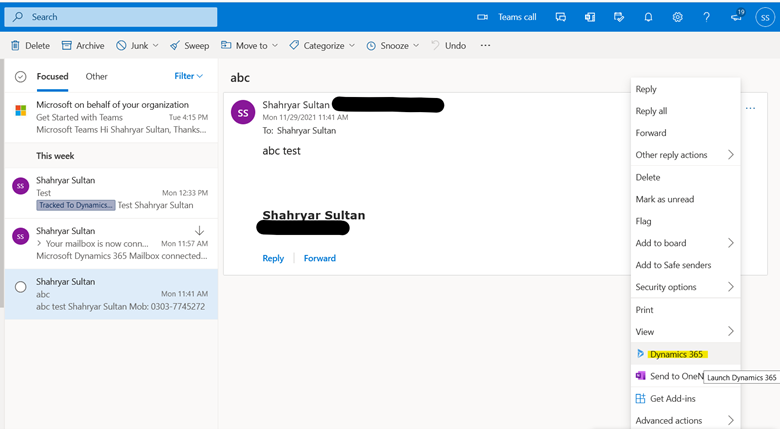Open the My Day calendar check icon
The height and width of the screenshot is (429, 780).
point(619,17)
